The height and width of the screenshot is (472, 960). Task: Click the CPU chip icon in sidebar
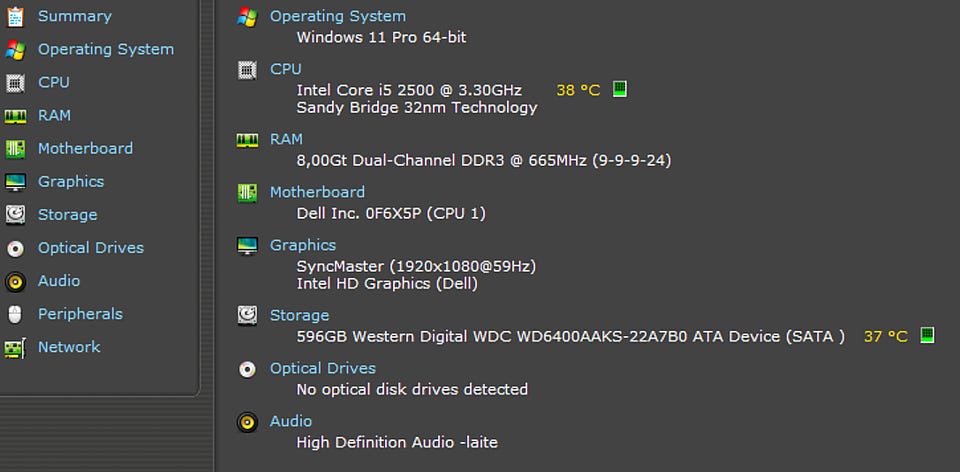tap(15, 83)
